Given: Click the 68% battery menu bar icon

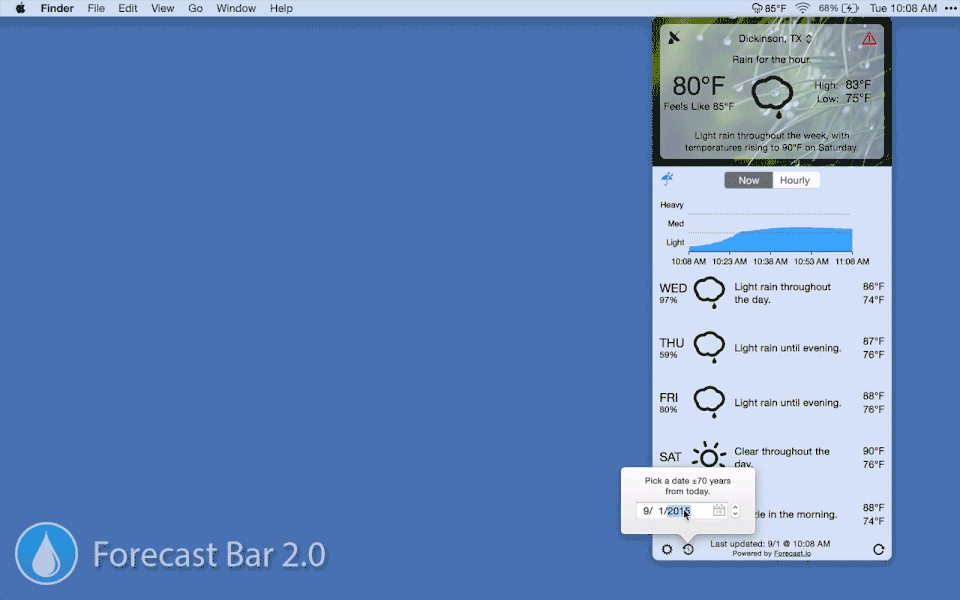Looking at the screenshot, I should [x=839, y=8].
